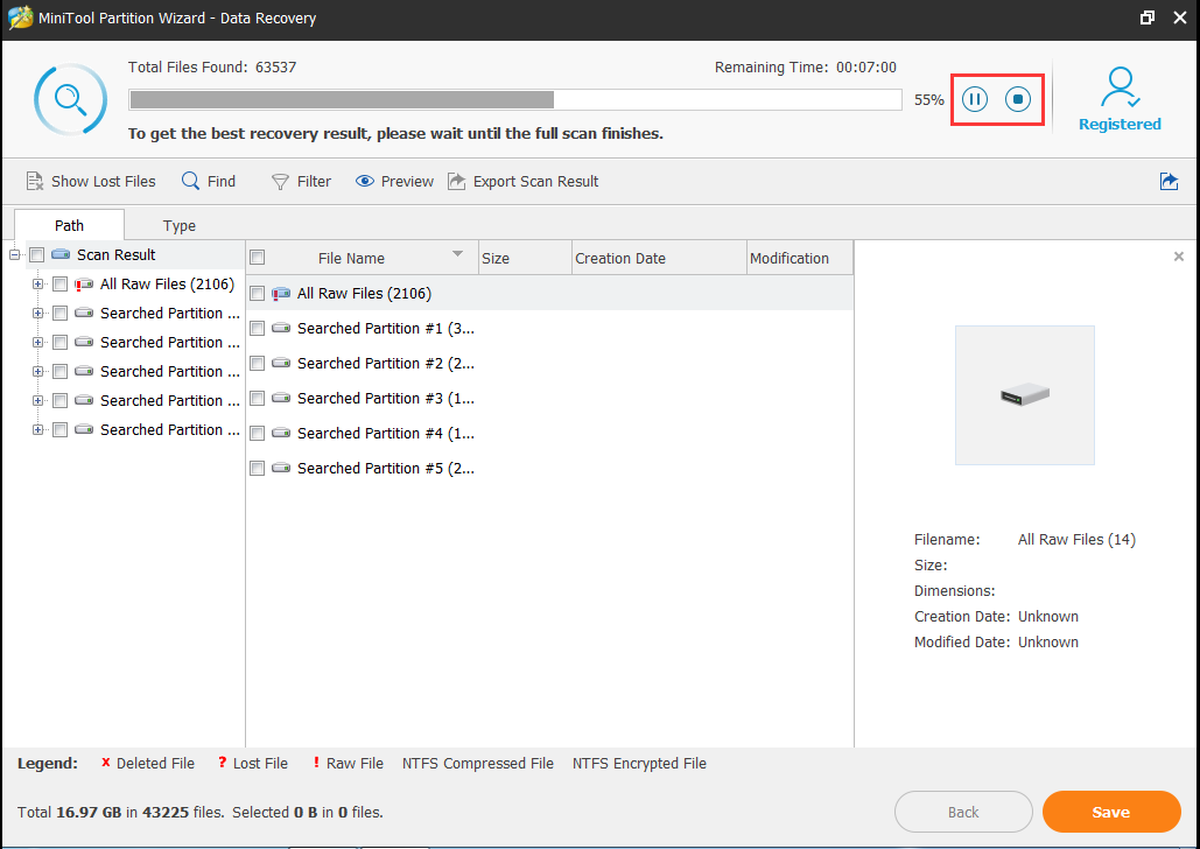The height and width of the screenshot is (849, 1200).
Task: Open the Find magnifier tool
Action: [190, 181]
